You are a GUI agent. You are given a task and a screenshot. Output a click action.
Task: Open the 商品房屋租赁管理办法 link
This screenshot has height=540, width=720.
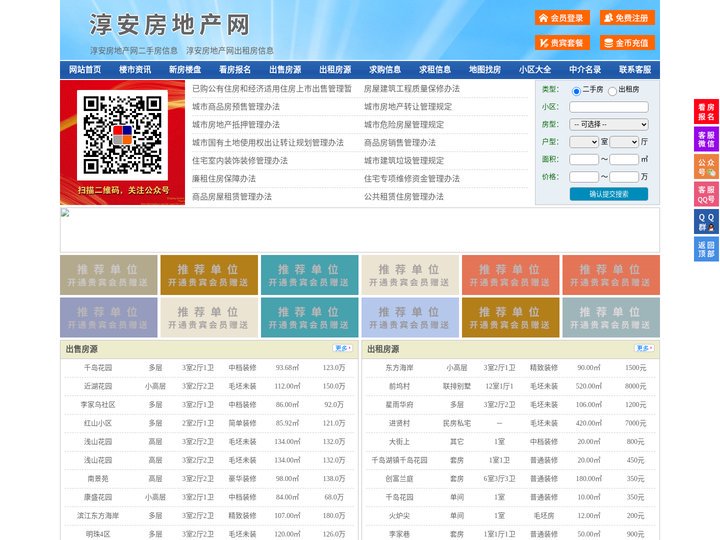tap(232, 197)
